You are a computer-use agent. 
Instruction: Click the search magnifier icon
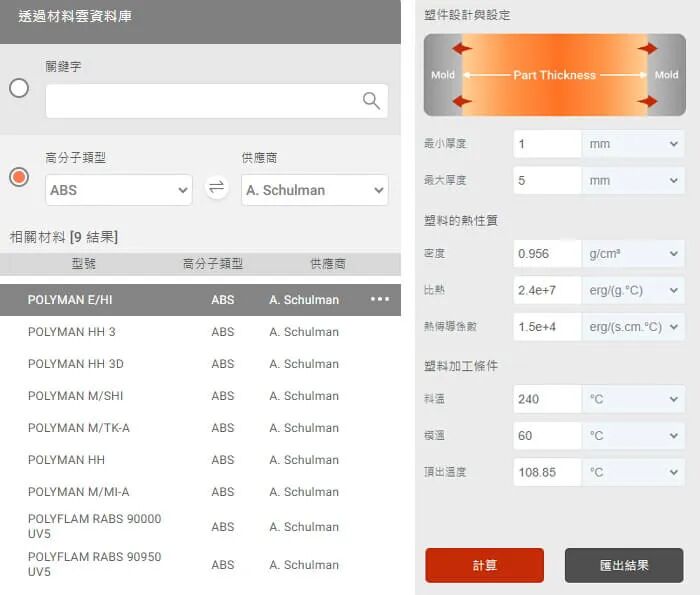[371, 101]
